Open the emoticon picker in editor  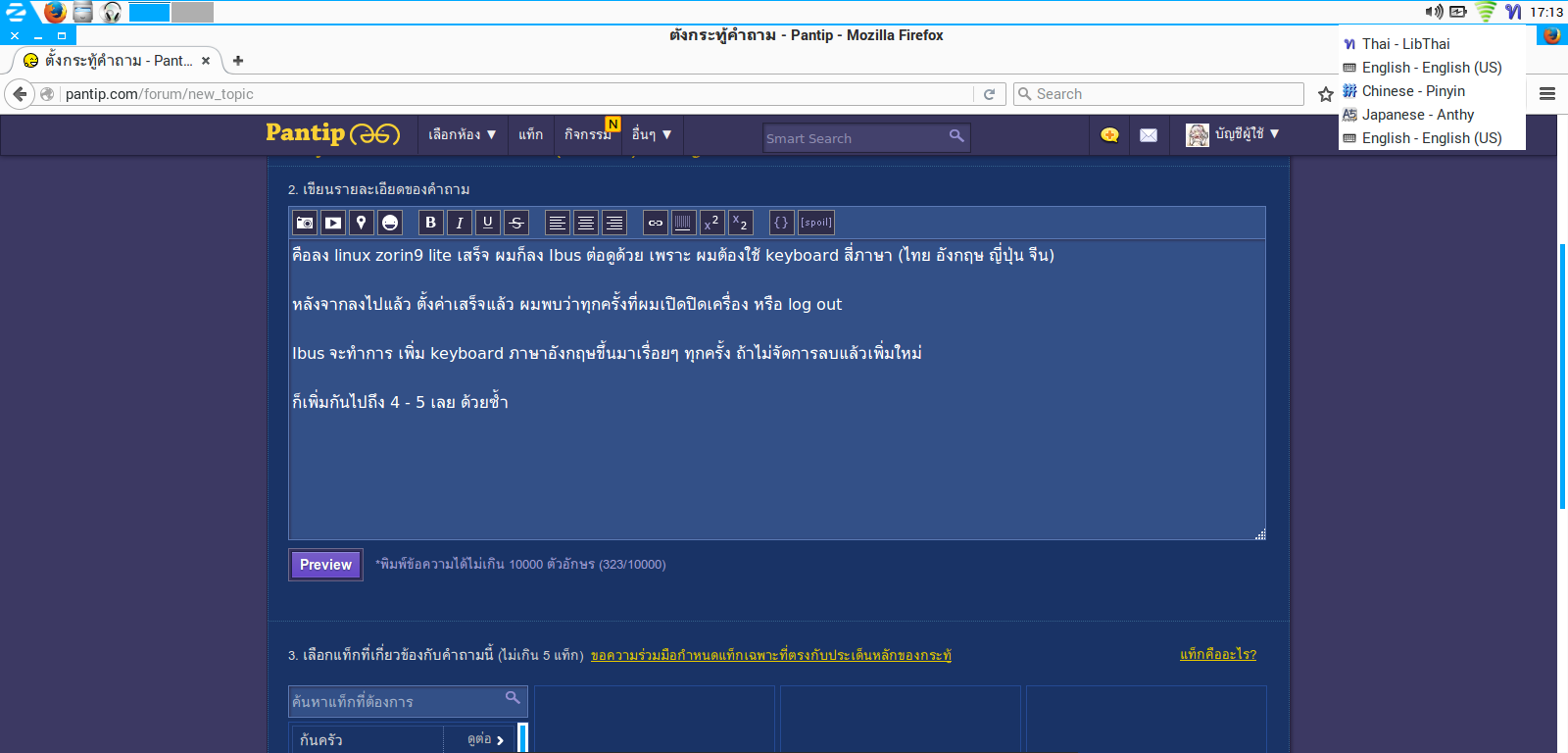(x=390, y=223)
